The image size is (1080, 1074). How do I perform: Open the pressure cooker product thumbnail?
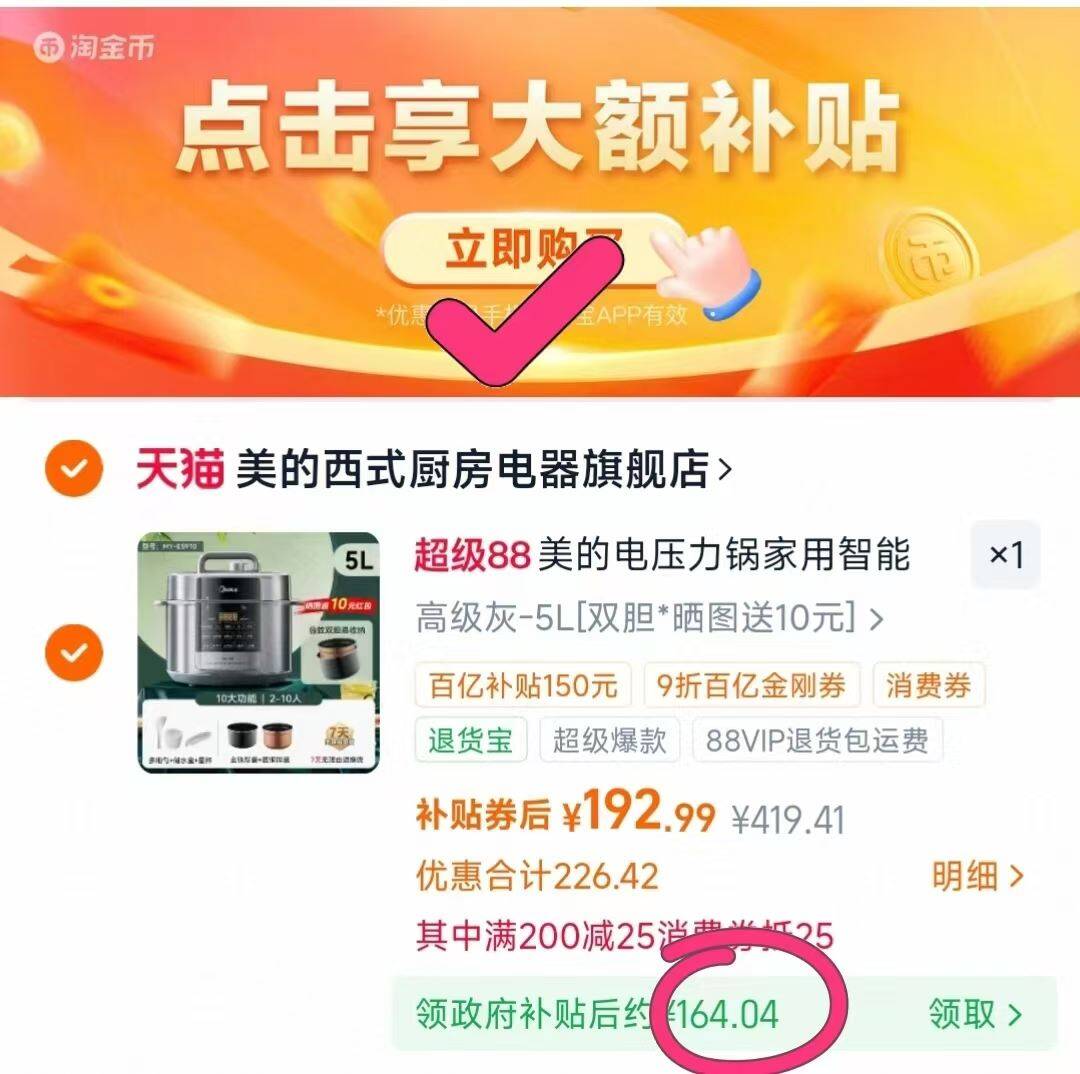point(258,652)
